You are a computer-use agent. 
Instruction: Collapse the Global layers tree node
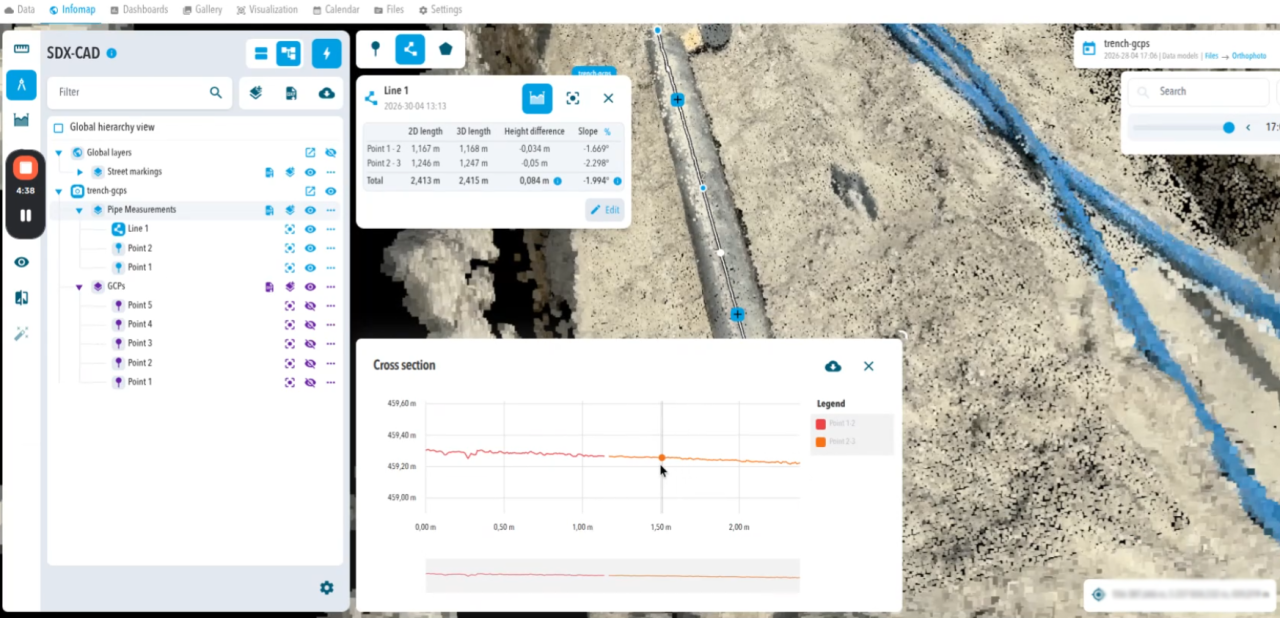point(58,153)
